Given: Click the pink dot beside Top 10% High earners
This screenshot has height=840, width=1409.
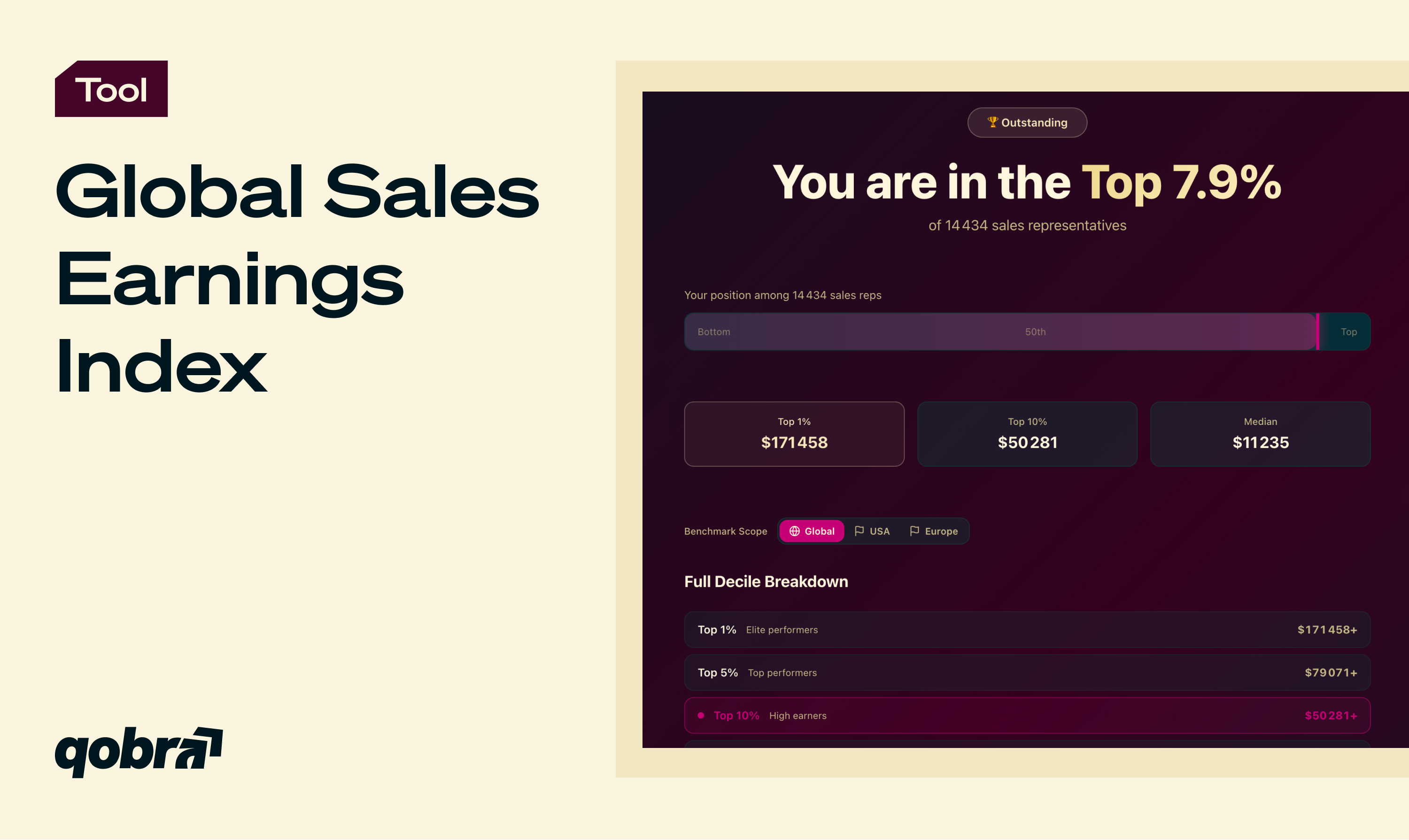Looking at the screenshot, I should [x=700, y=716].
